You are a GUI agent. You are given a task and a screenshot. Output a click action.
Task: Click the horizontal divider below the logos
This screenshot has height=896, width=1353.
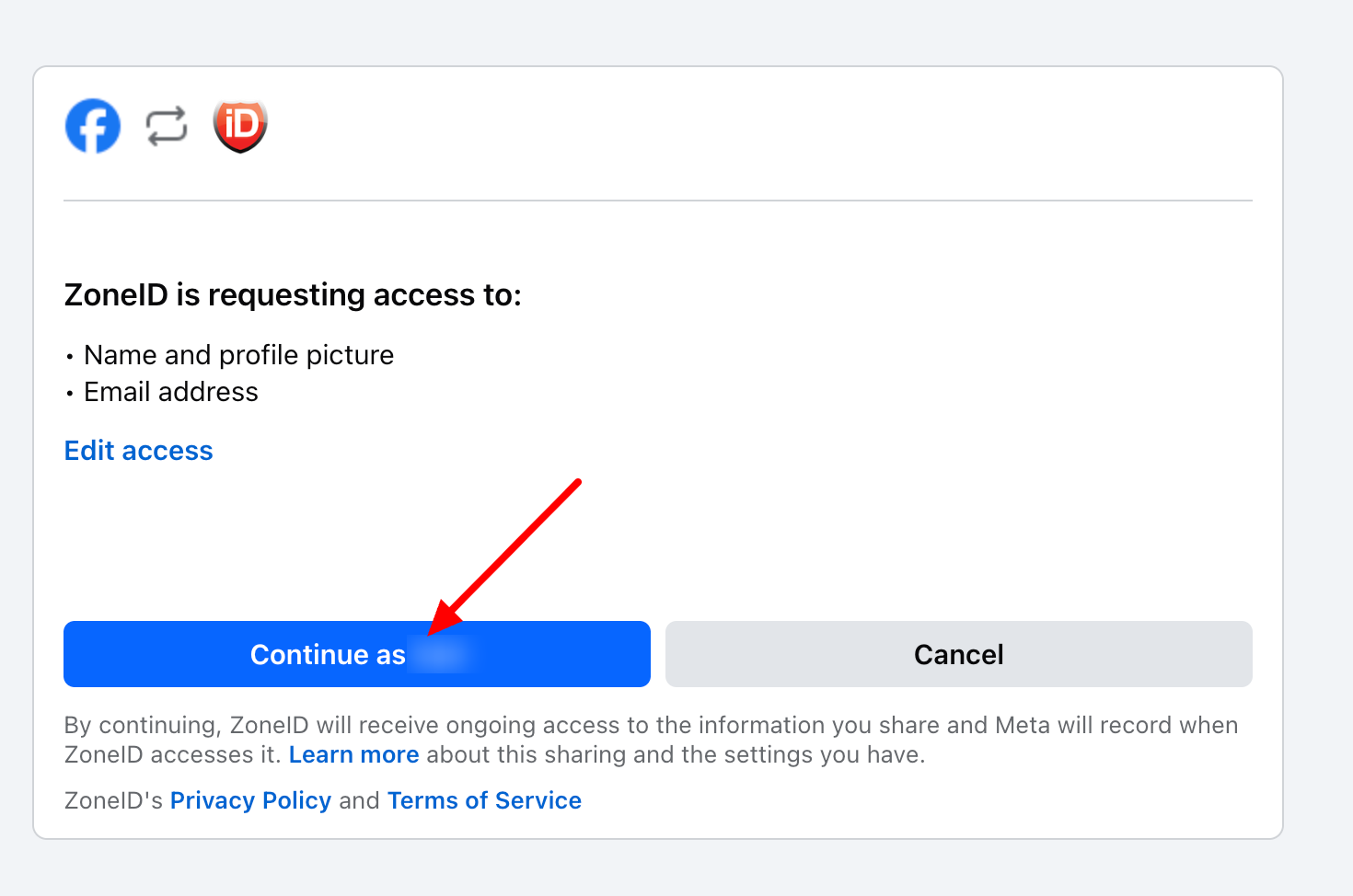[x=657, y=201]
